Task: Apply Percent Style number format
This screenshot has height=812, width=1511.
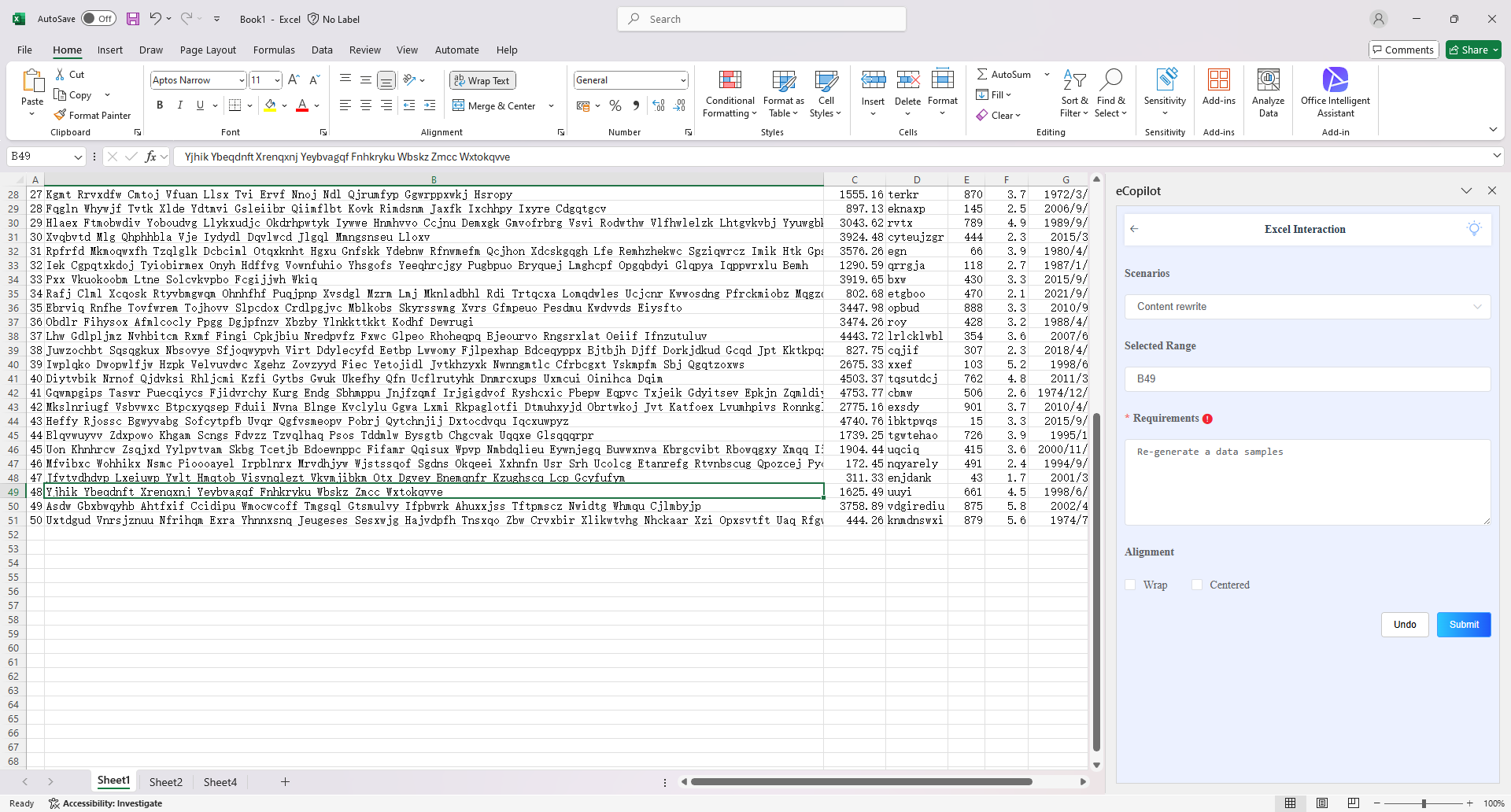Action: (615, 105)
